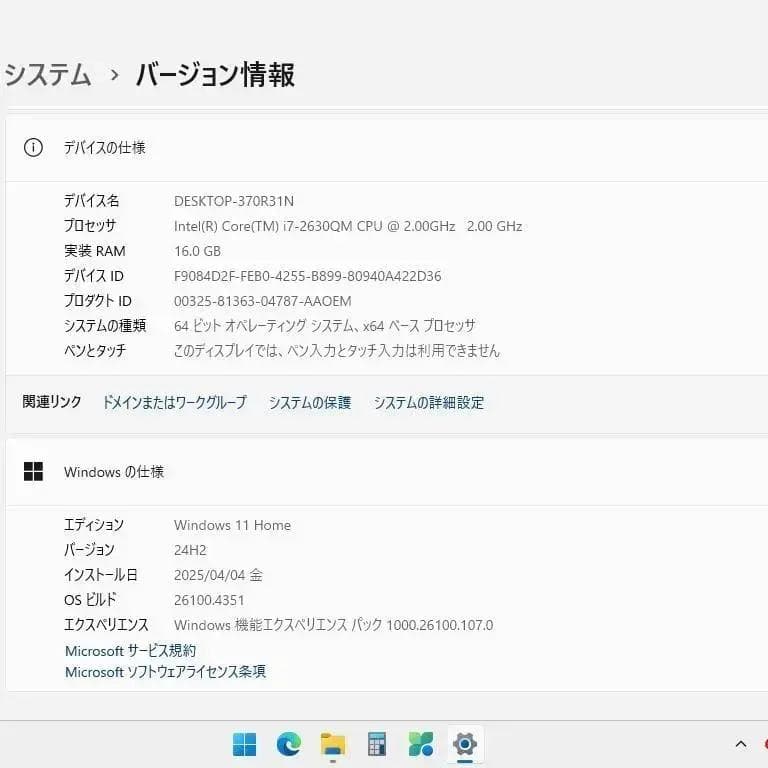Select version value 24H2

coord(190,550)
